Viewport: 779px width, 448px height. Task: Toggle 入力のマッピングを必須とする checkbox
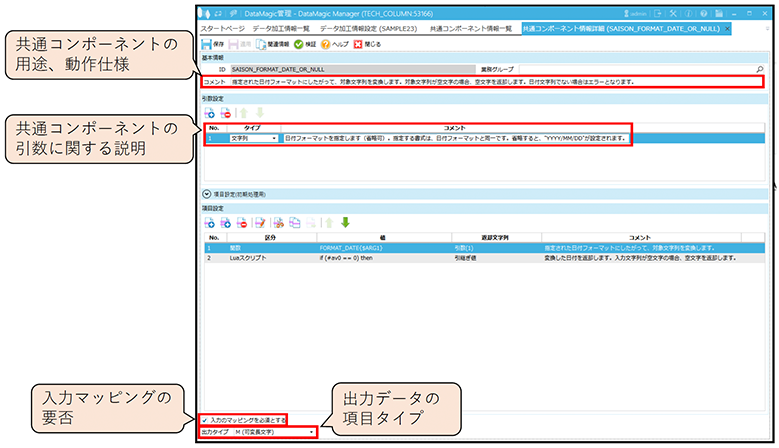tap(205, 420)
